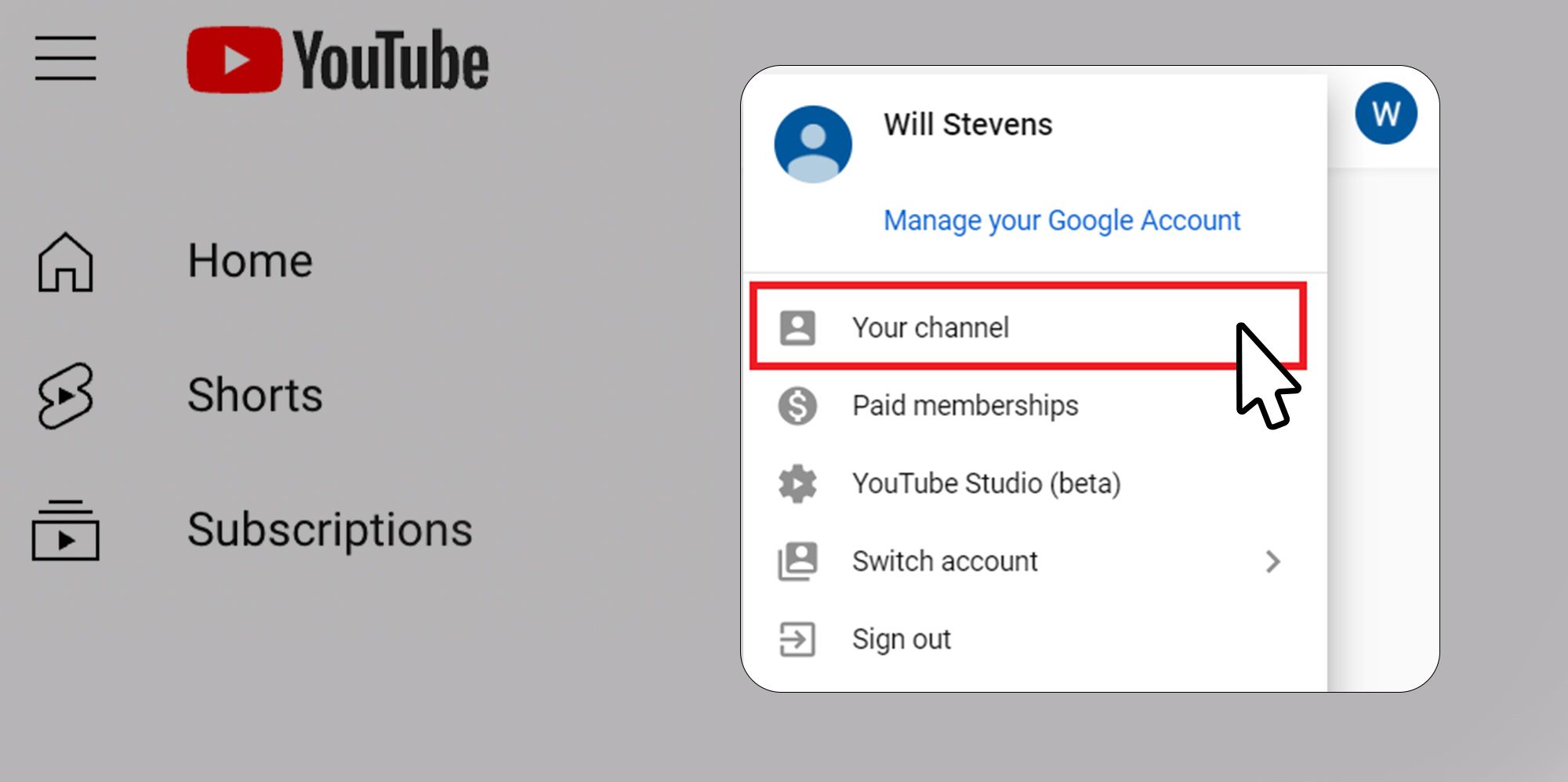This screenshot has width=1568, height=782.
Task: Open the hamburger guide menu
Action: coord(66,58)
